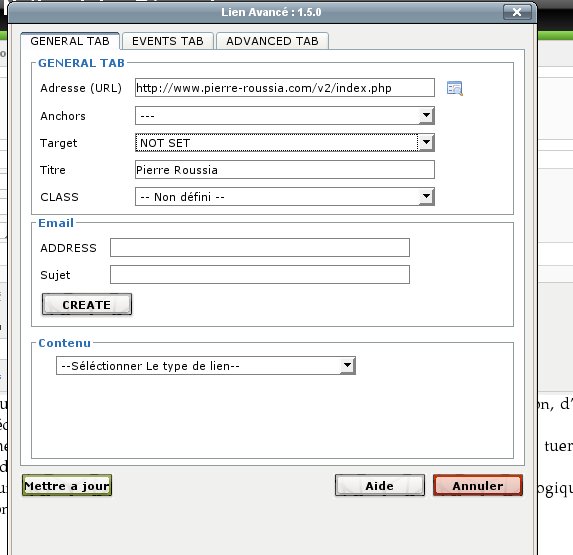Cancel with the Annuler button
This screenshot has width=573, height=555.
(478, 485)
